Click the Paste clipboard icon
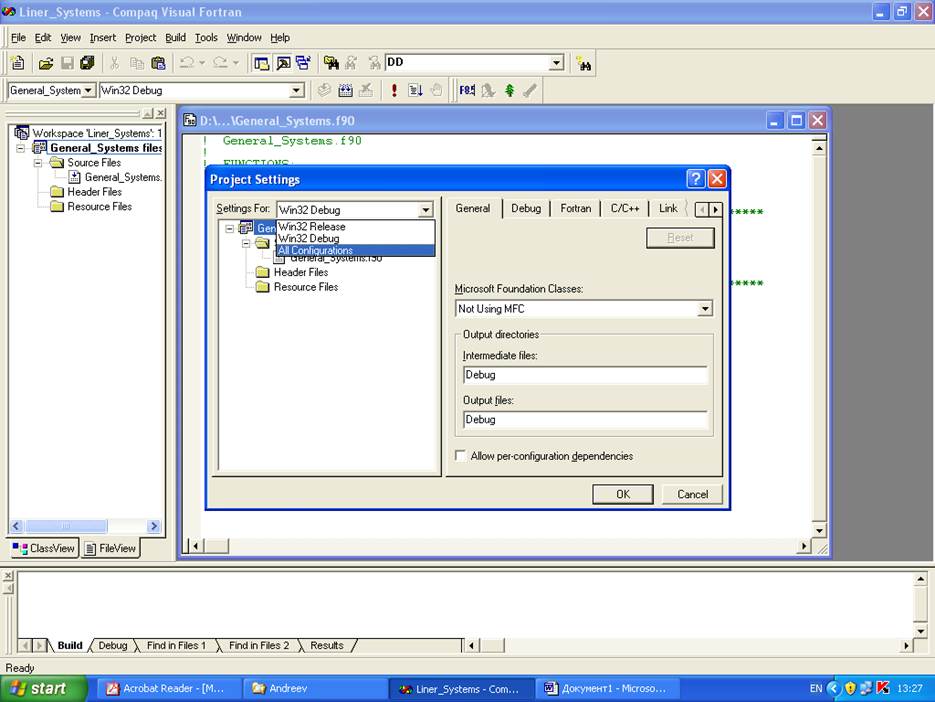Viewport: 935px width, 702px height. point(158,63)
